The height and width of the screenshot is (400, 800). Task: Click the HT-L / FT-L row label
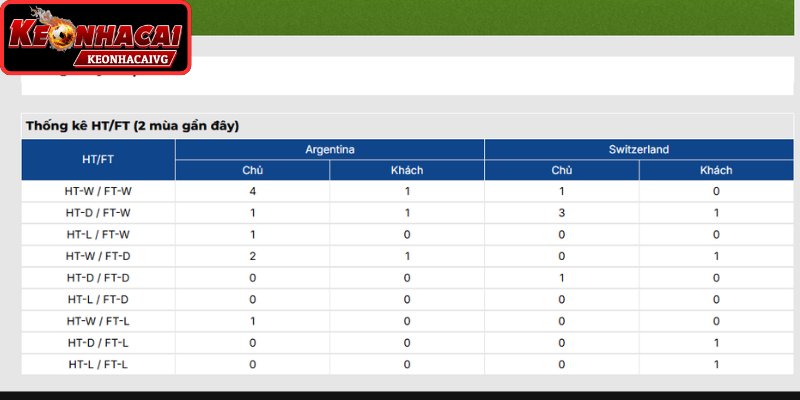98,365
